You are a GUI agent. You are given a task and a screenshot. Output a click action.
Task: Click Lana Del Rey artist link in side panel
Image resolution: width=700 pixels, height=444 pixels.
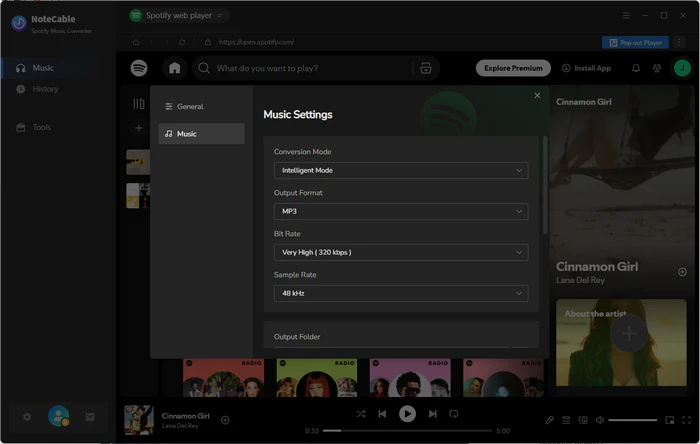580,280
